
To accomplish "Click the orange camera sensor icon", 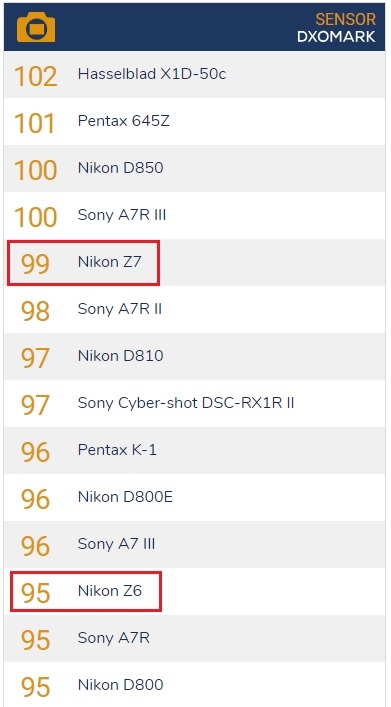I will pyautogui.click(x=36, y=28).
